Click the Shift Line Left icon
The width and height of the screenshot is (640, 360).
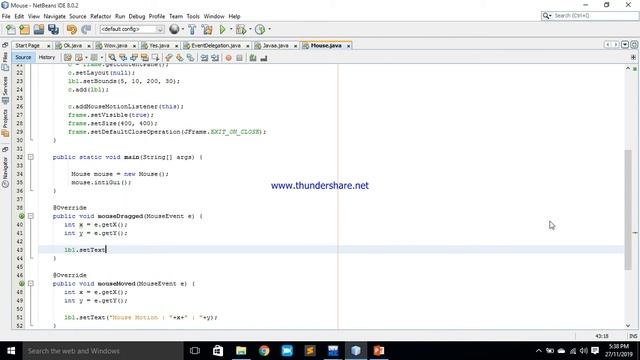pyautogui.click(x=204, y=58)
